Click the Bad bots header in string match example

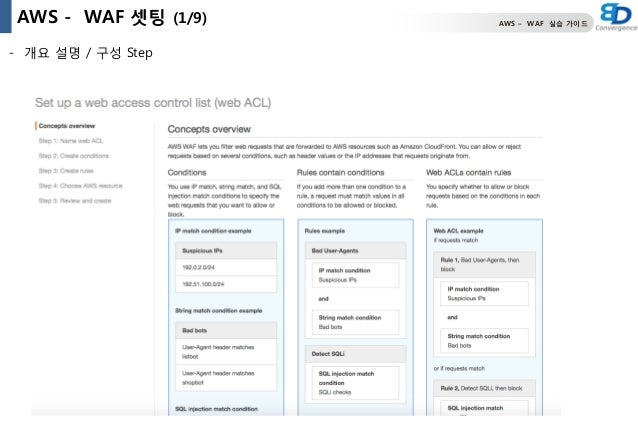click(226, 330)
